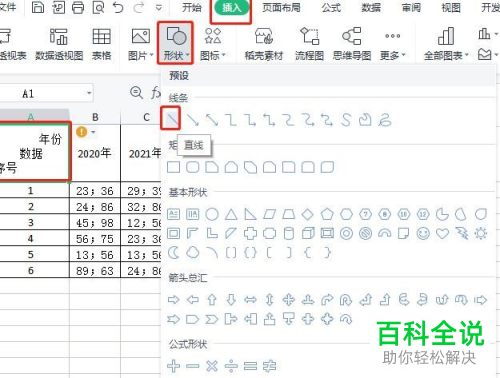Select the smiley face shape
500x378 pixels.
click(423, 234)
